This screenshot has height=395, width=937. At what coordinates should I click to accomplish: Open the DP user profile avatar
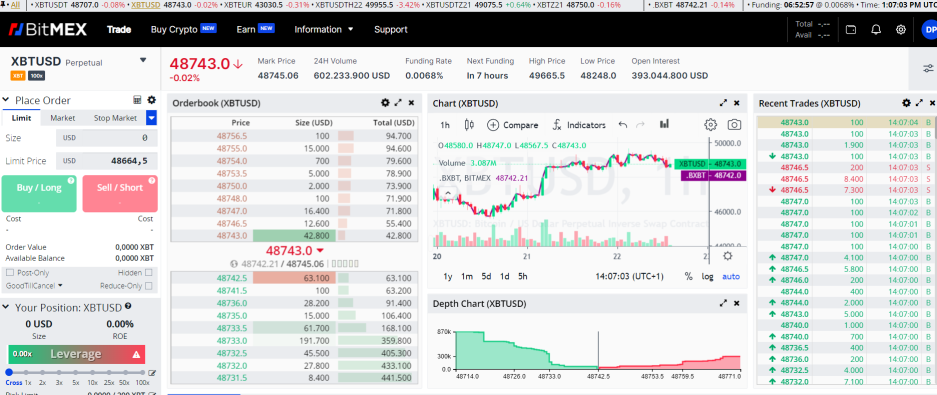(929, 29)
